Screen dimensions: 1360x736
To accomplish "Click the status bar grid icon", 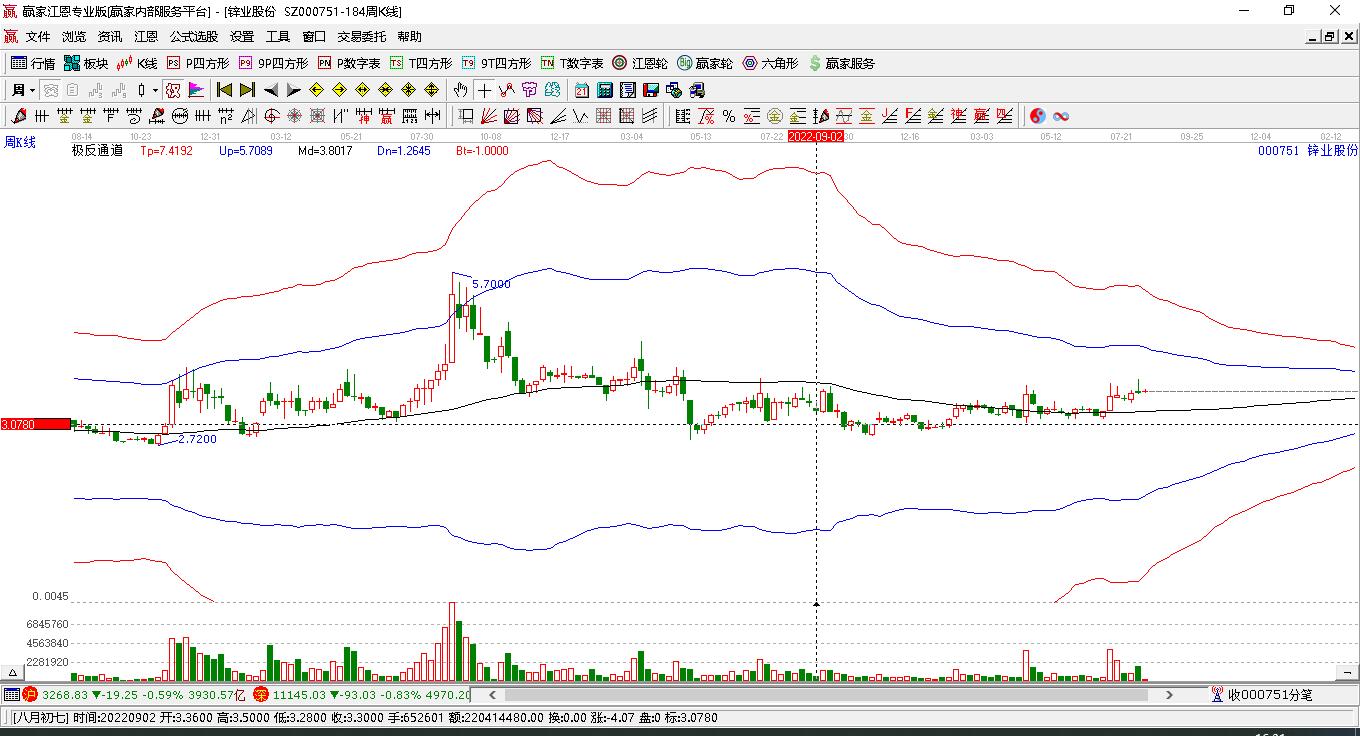I will [11, 694].
